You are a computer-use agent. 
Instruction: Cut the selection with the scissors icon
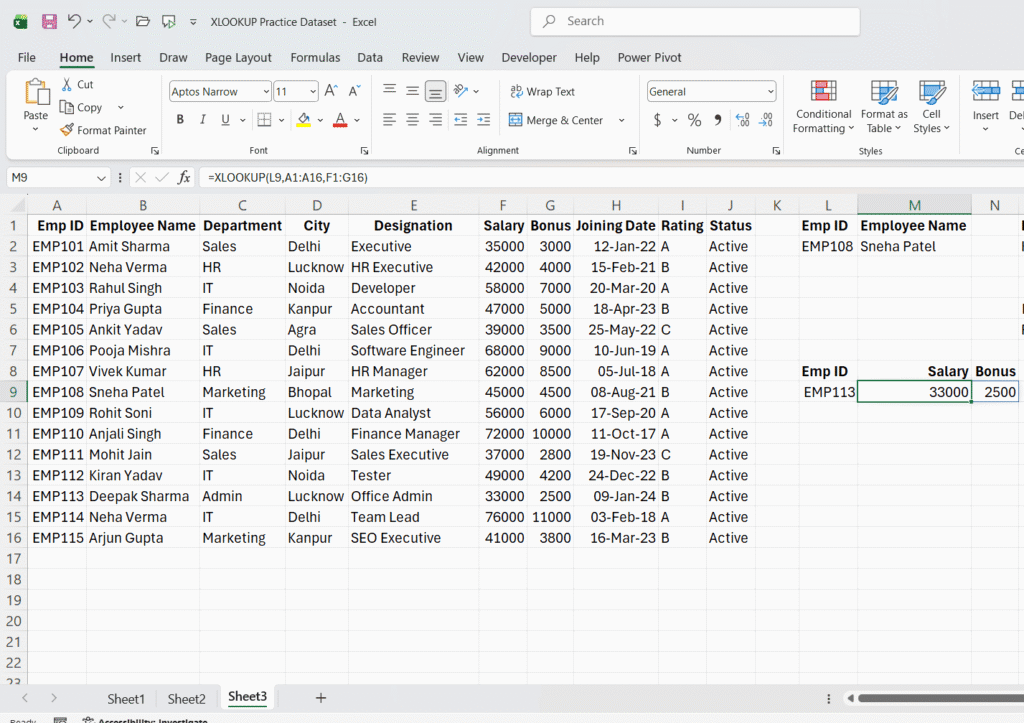coord(67,84)
